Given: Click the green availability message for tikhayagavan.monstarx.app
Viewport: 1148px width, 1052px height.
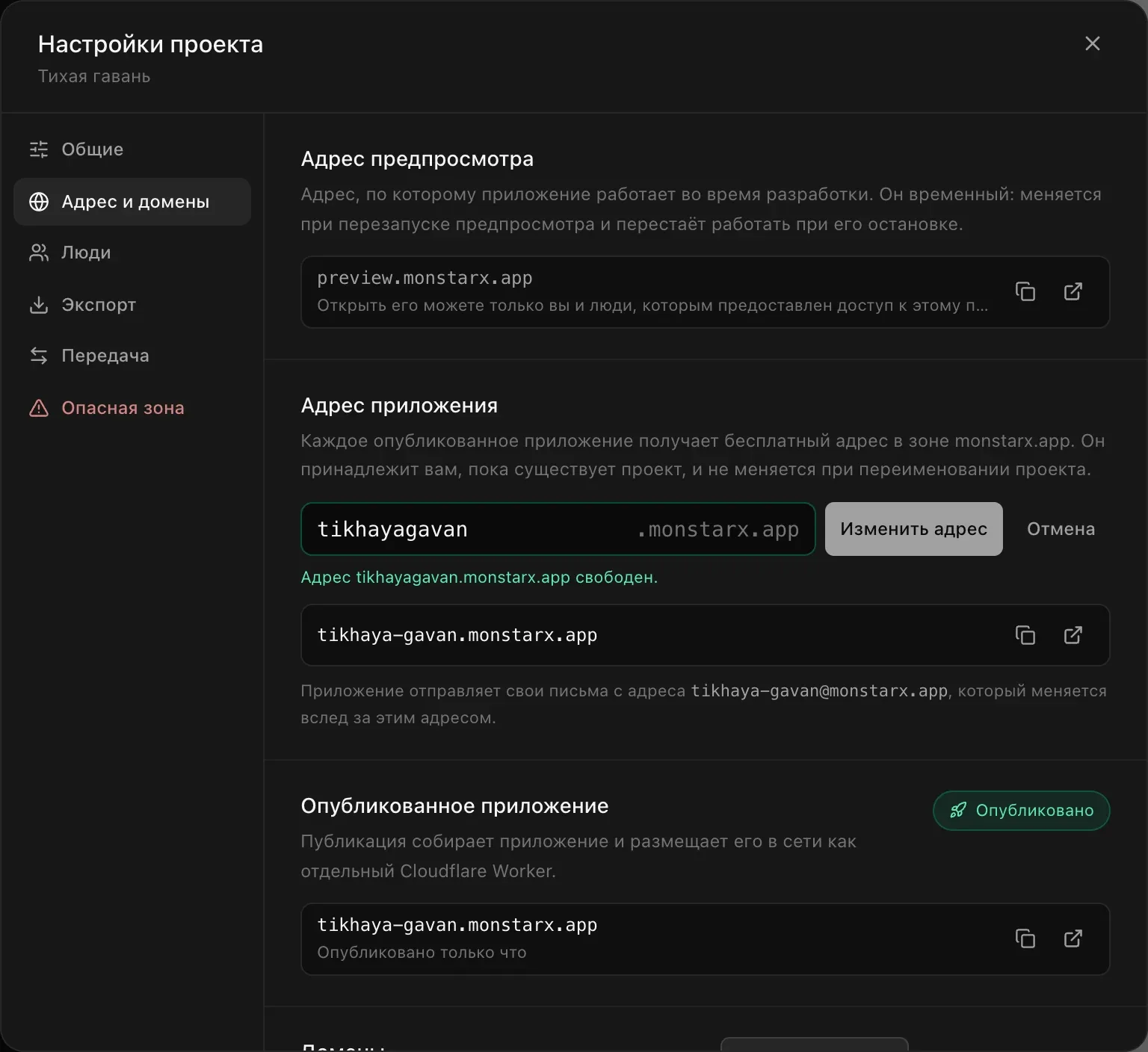Looking at the screenshot, I should [479, 578].
